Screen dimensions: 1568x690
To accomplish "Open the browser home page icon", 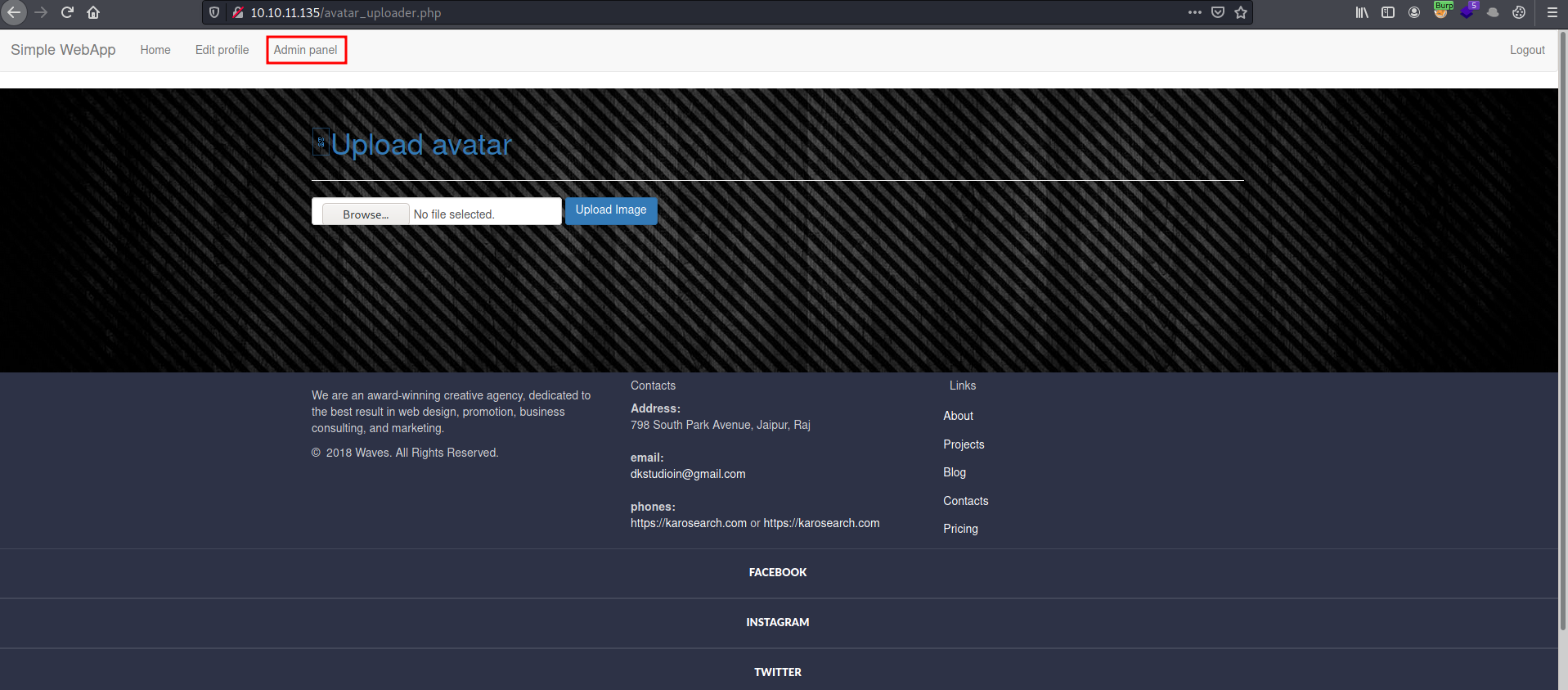I will pos(93,12).
